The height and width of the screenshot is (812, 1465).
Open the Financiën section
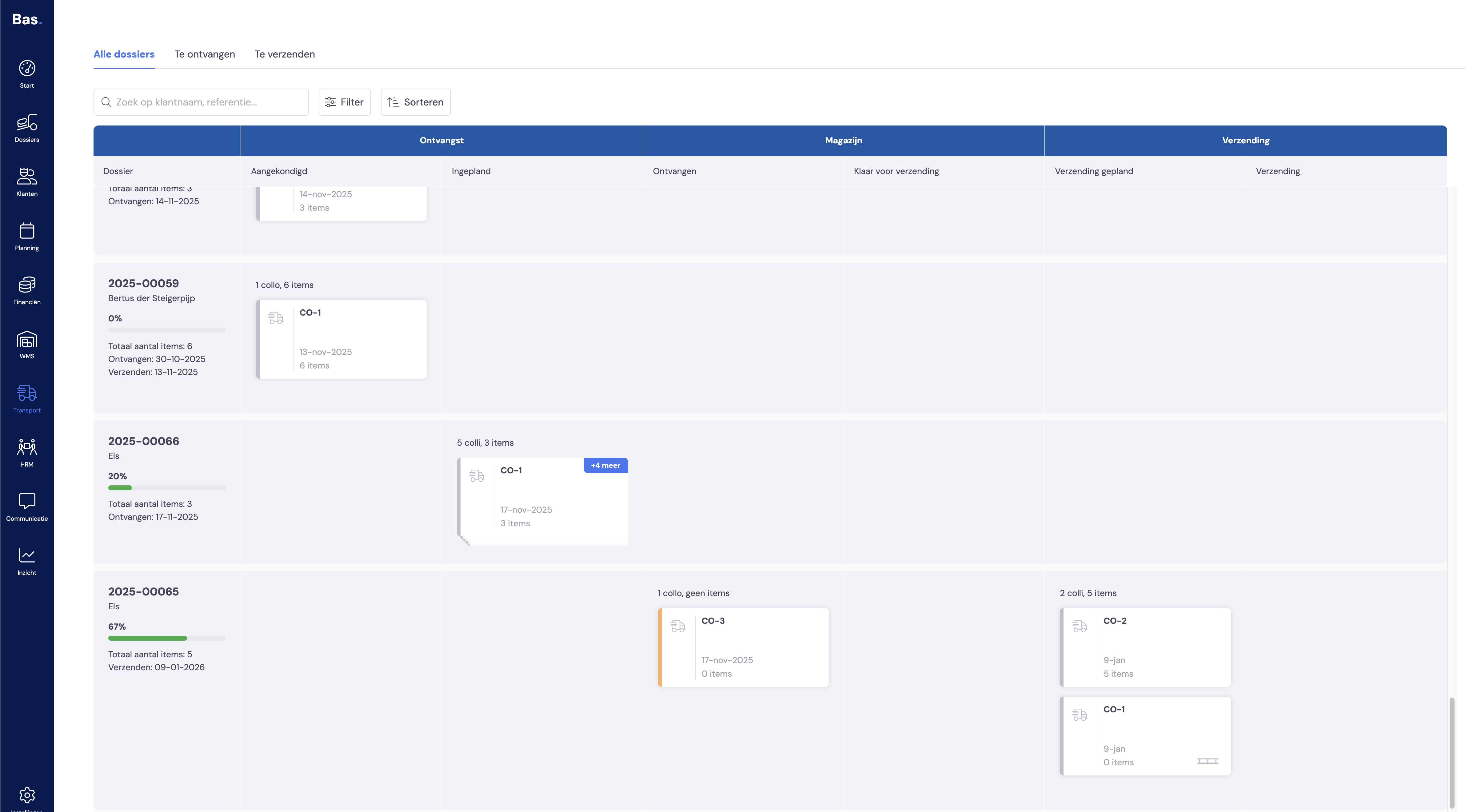tap(27, 290)
